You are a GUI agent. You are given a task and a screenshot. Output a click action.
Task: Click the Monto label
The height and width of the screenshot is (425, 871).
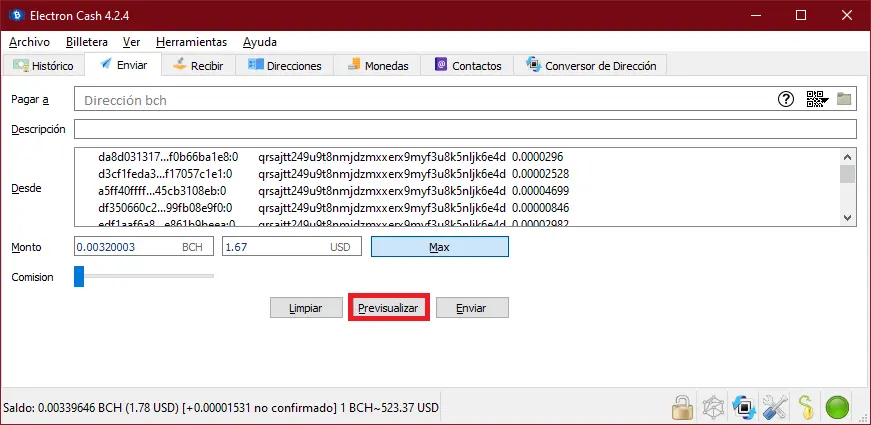(x=26, y=247)
